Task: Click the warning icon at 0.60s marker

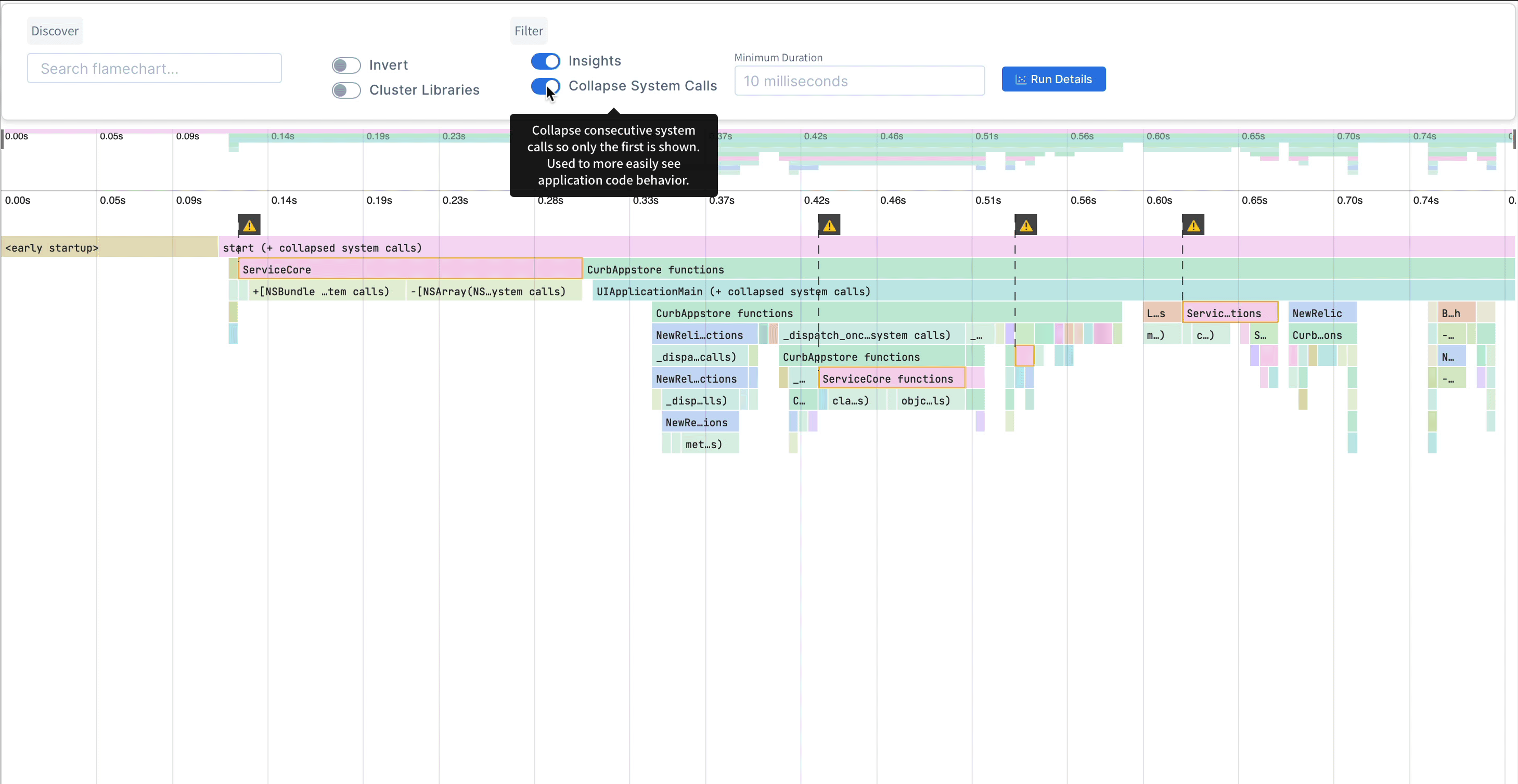Action: [1192, 224]
